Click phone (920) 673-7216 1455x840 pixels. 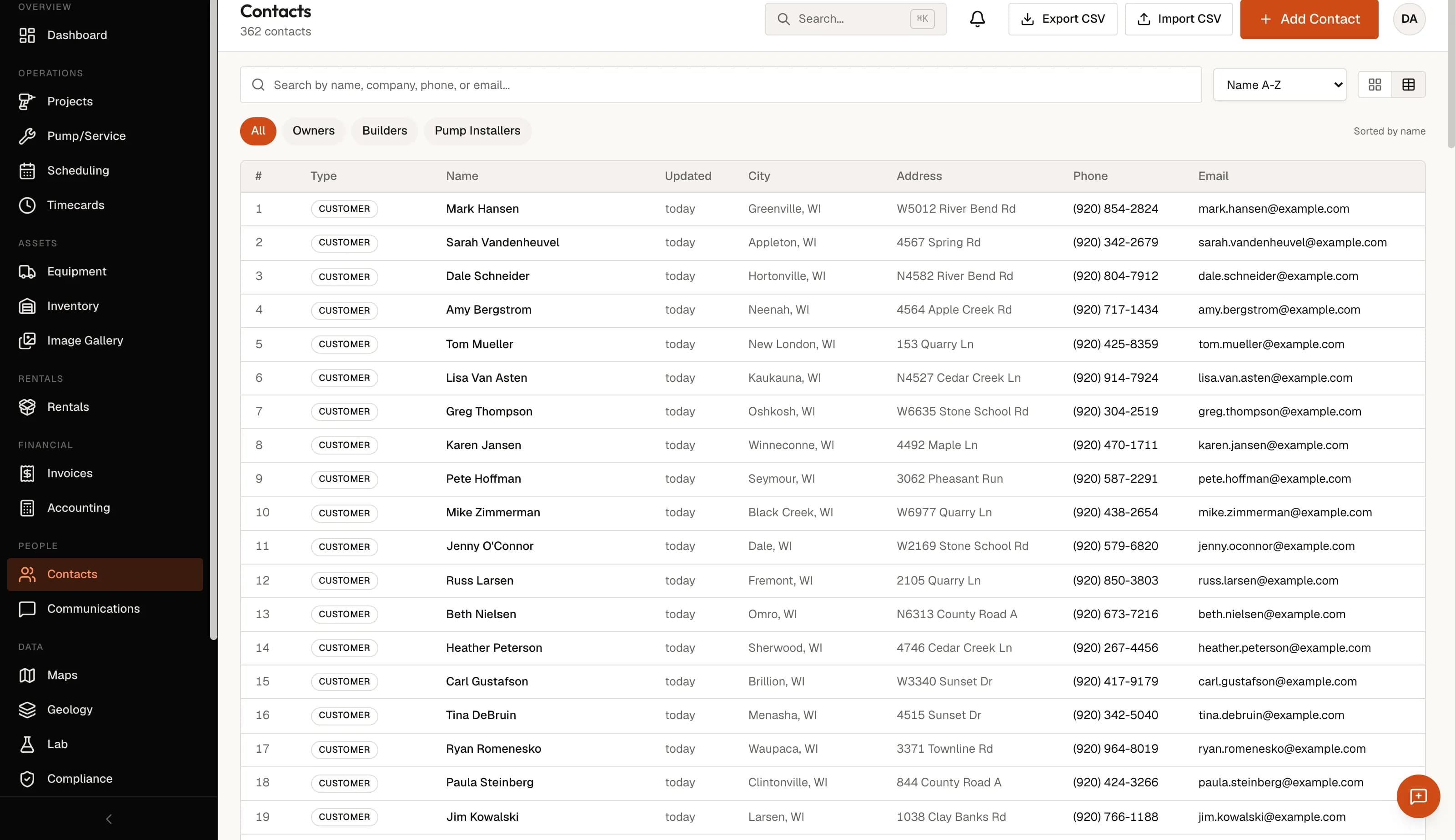pyautogui.click(x=1115, y=615)
